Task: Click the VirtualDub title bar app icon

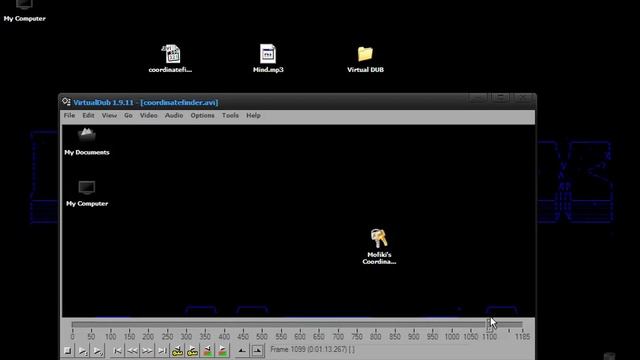Action: pos(66,102)
